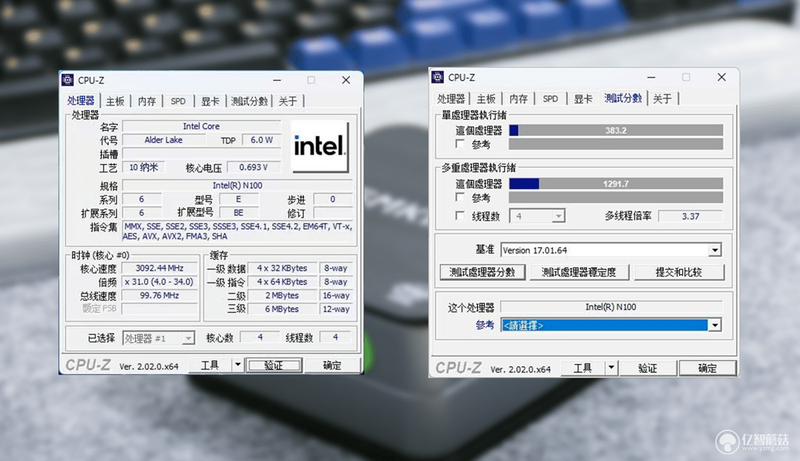Click 一级 指令 cache value 4 x 64 KBytes
The image size is (800, 461).
pos(282,281)
